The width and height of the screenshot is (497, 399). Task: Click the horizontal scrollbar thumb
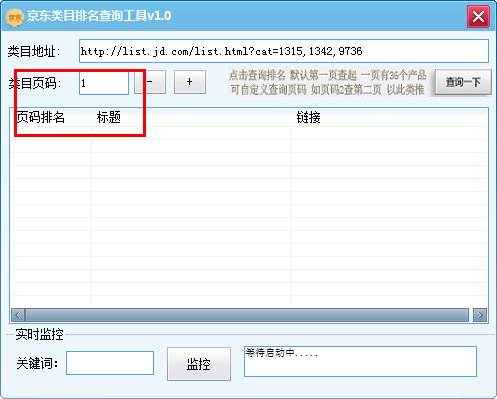point(247,315)
